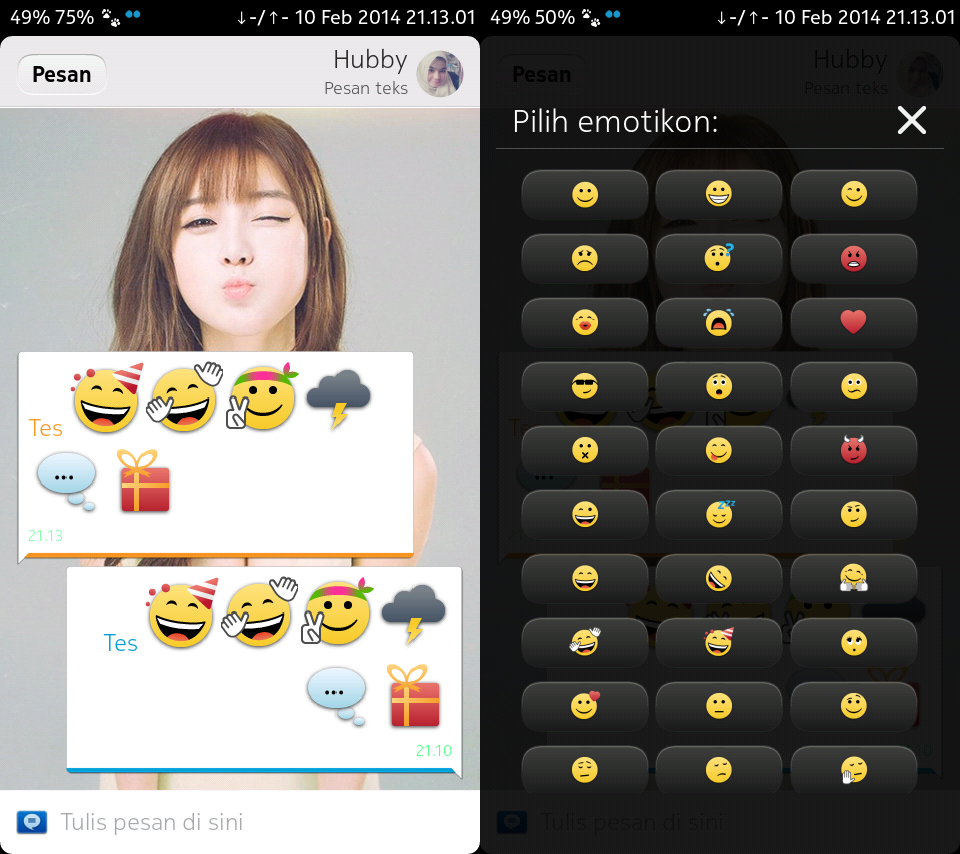The width and height of the screenshot is (960, 854).
Task: Insert the kissing face emoticon
Action: [584, 322]
